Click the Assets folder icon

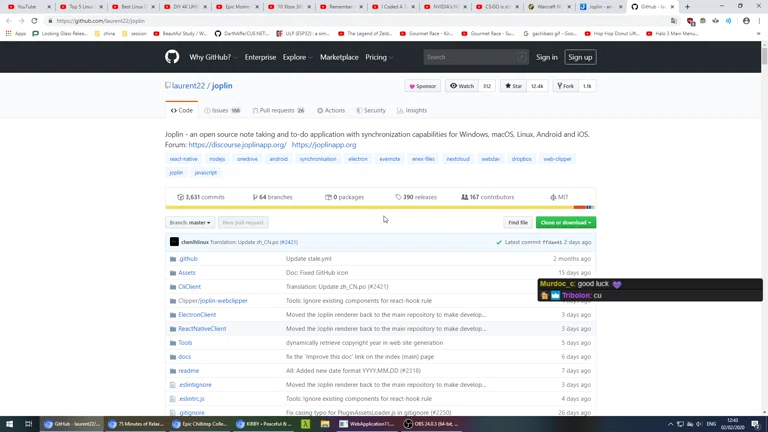click(x=172, y=273)
